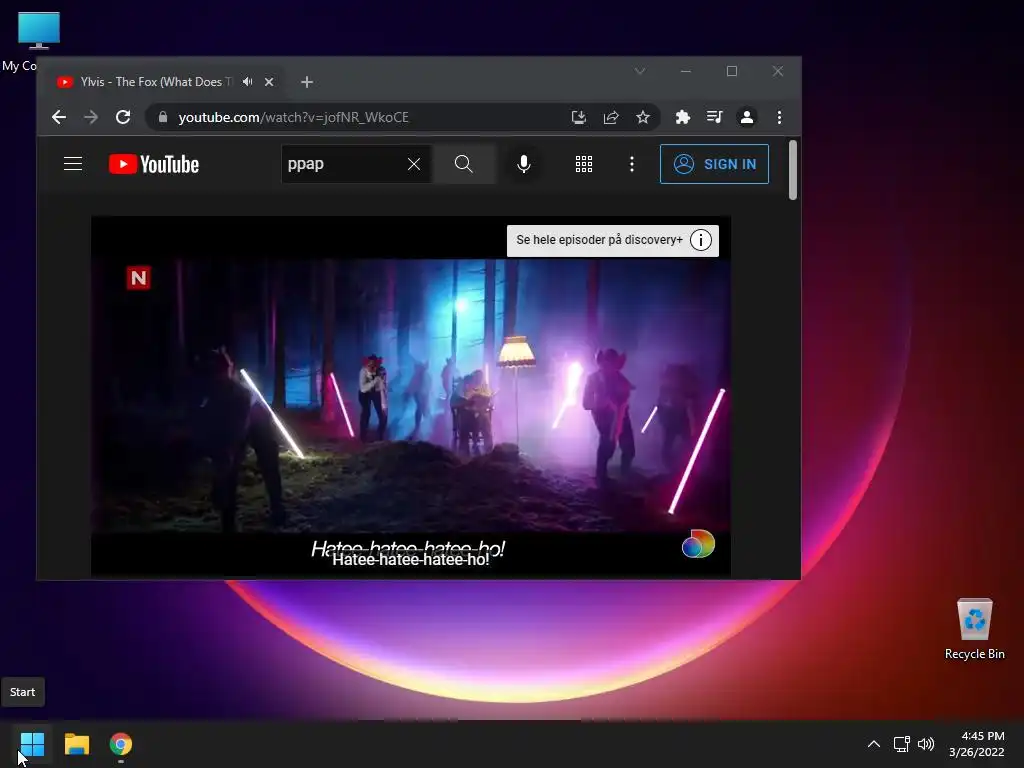This screenshot has width=1024, height=768.
Task: Click the install app icon in address bar
Action: 579,118
